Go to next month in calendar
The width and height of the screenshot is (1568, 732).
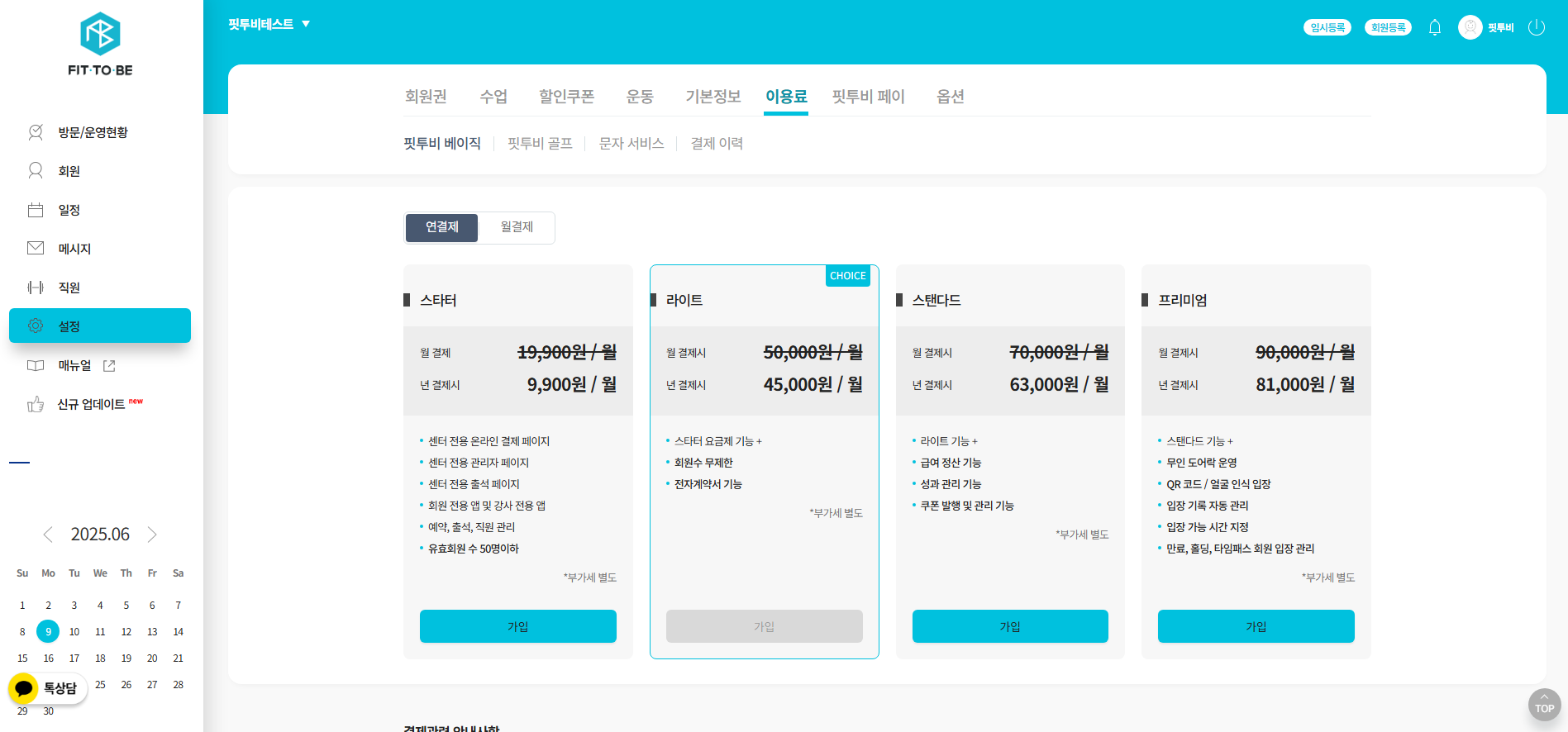pos(152,535)
